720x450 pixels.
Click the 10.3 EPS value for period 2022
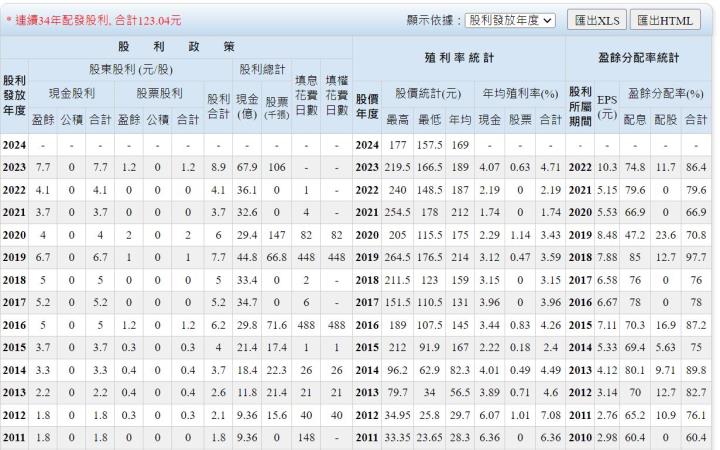[x=607, y=167]
